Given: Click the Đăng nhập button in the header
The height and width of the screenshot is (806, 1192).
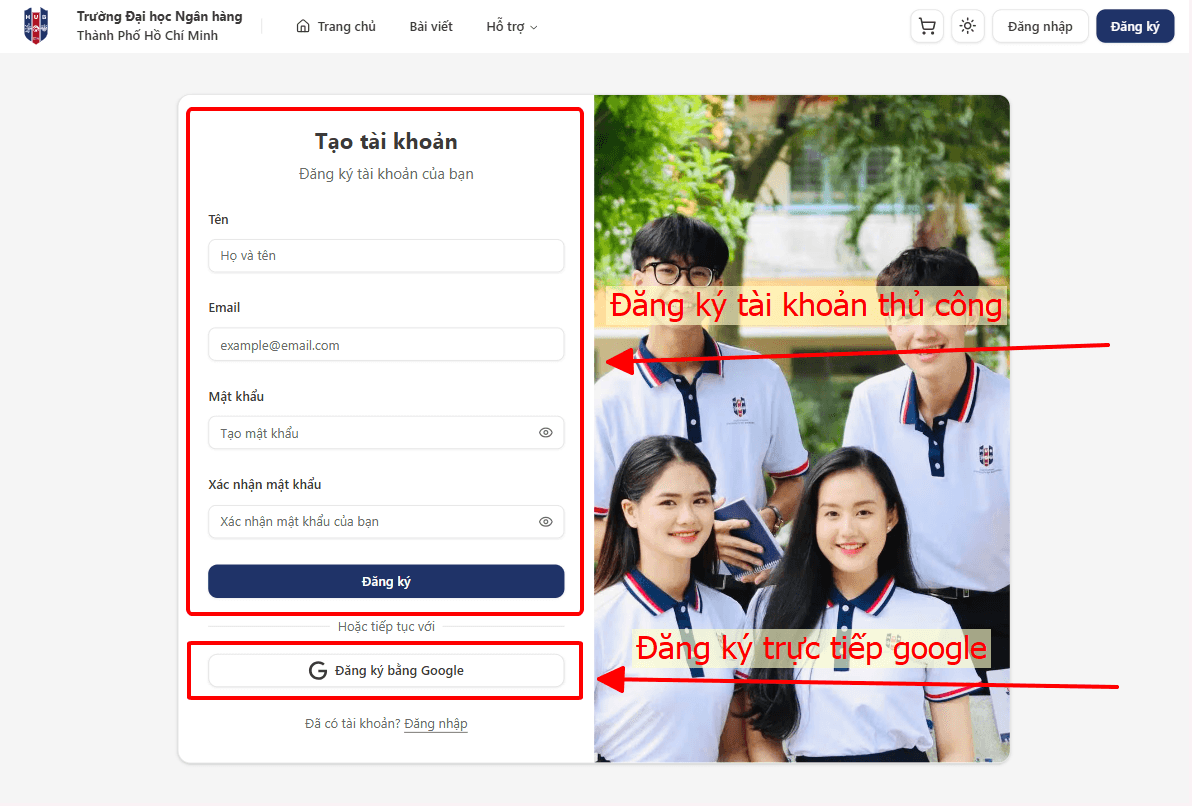Looking at the screenshot, I should [1040, 26].
